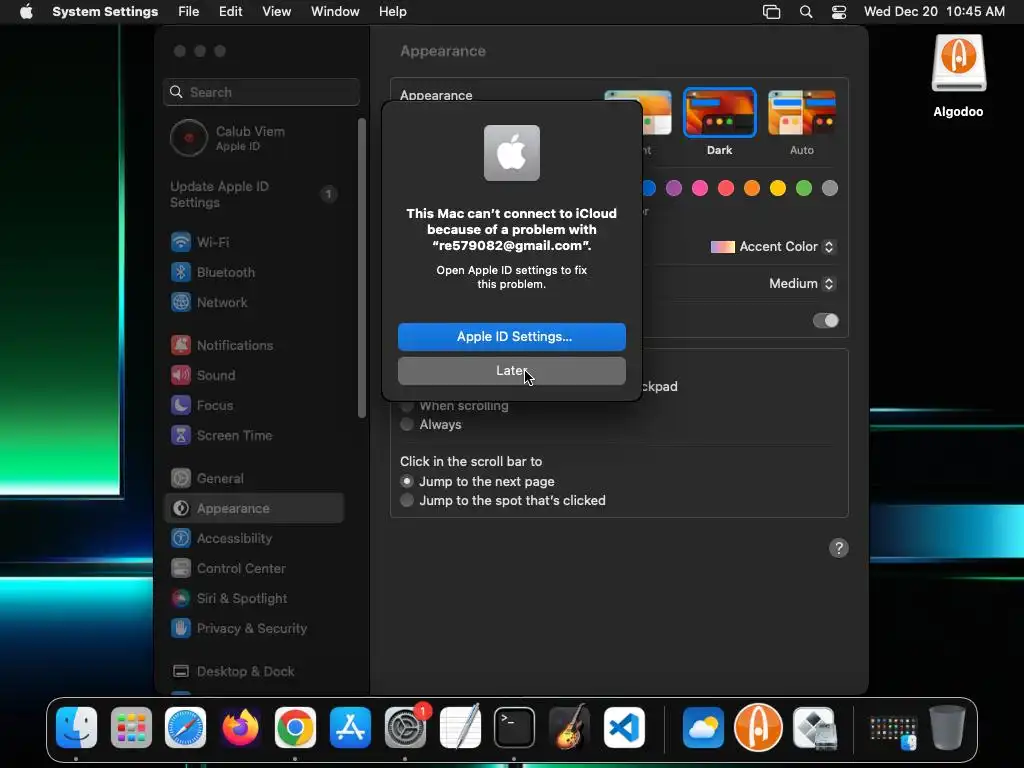Choose red accent color
Image resolution: width=1024 pixels, height=768 pixels.
726,188
